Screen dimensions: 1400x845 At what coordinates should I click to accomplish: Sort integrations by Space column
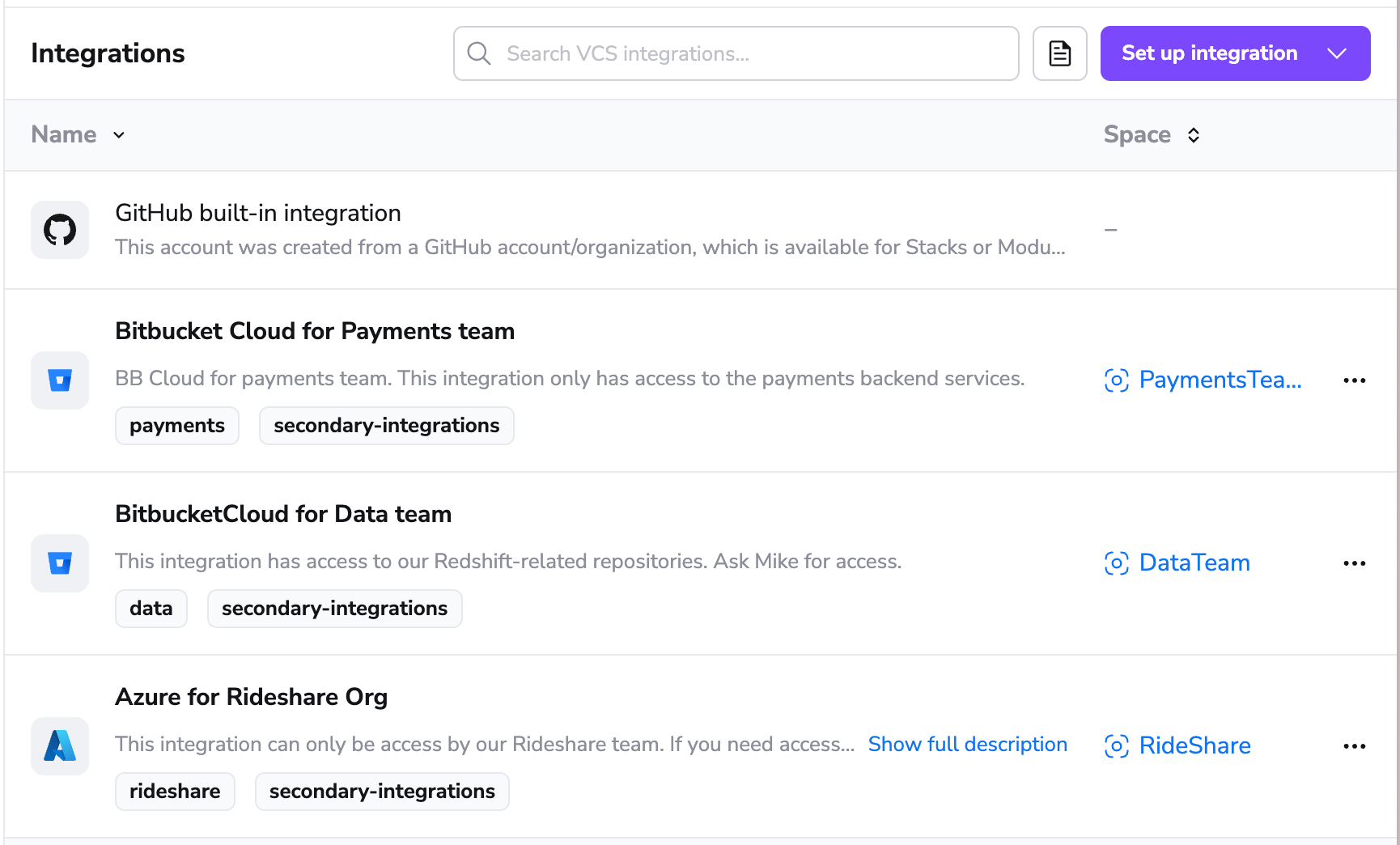point(1151,135)
